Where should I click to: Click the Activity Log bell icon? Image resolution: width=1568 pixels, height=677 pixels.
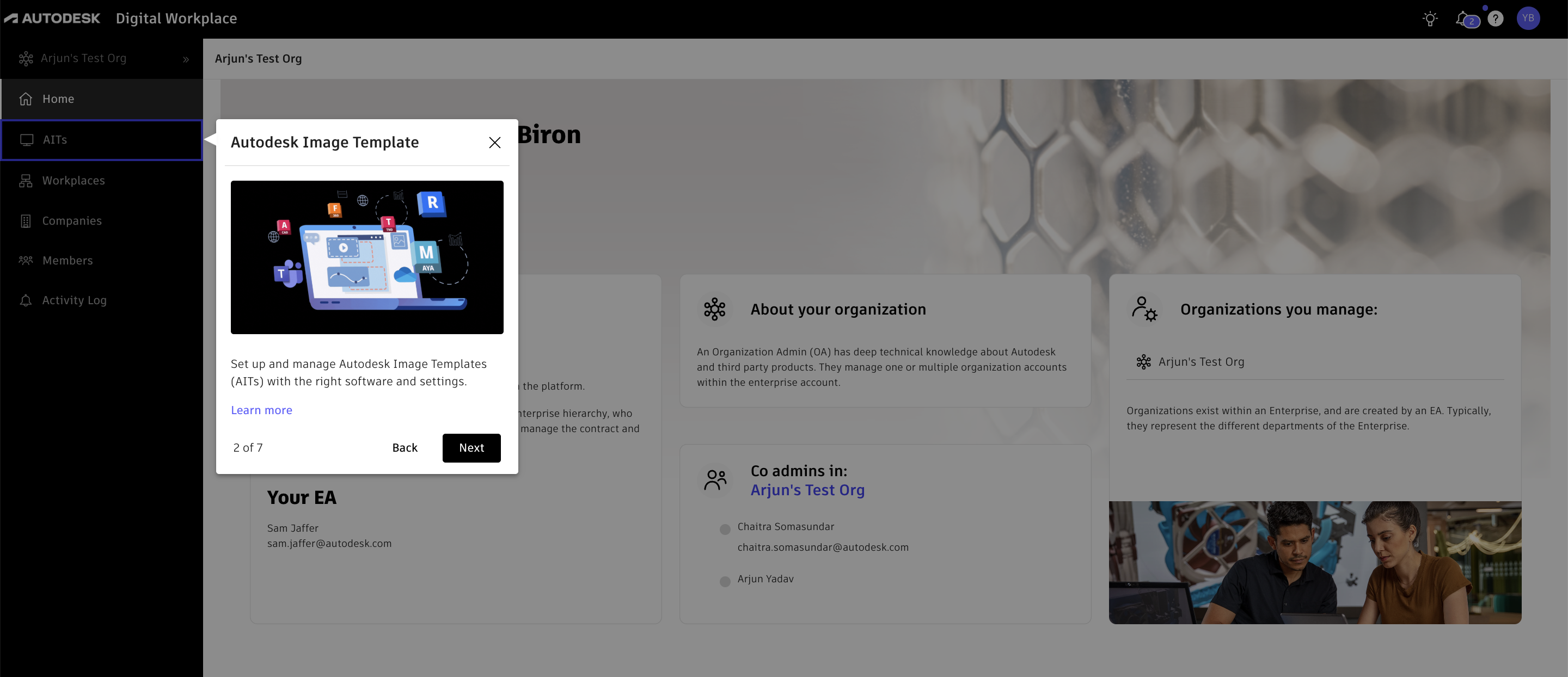tap(26, 300)
